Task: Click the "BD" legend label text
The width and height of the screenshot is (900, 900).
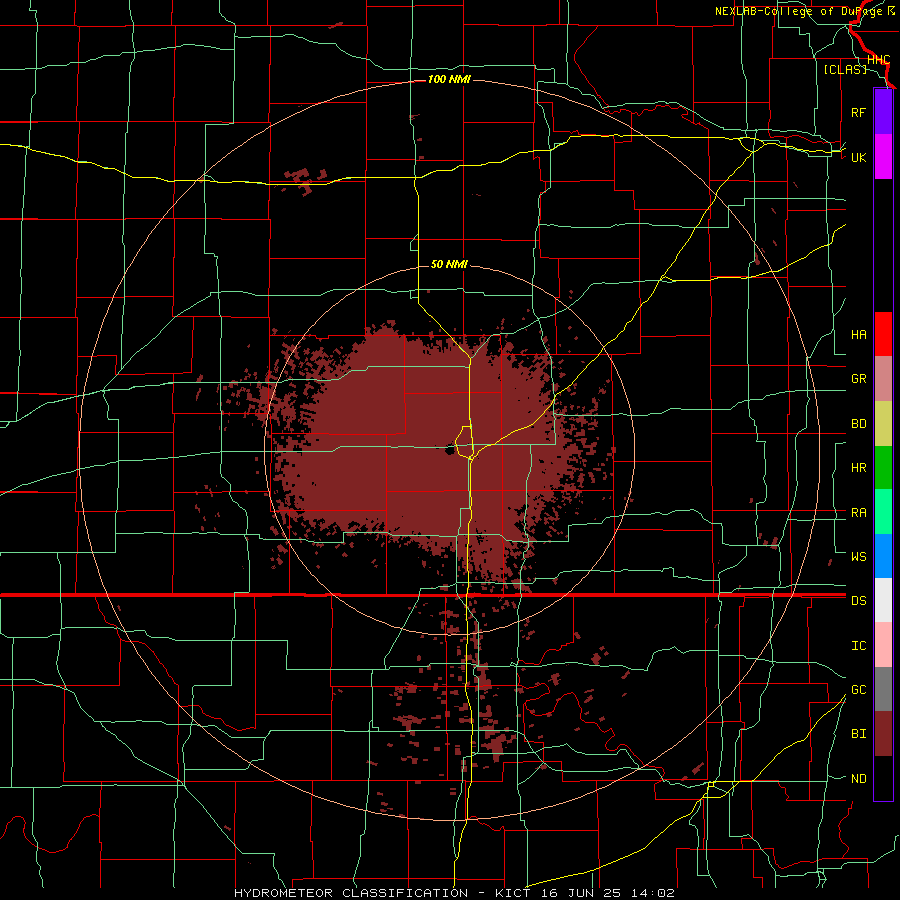Action: point(858,424)
